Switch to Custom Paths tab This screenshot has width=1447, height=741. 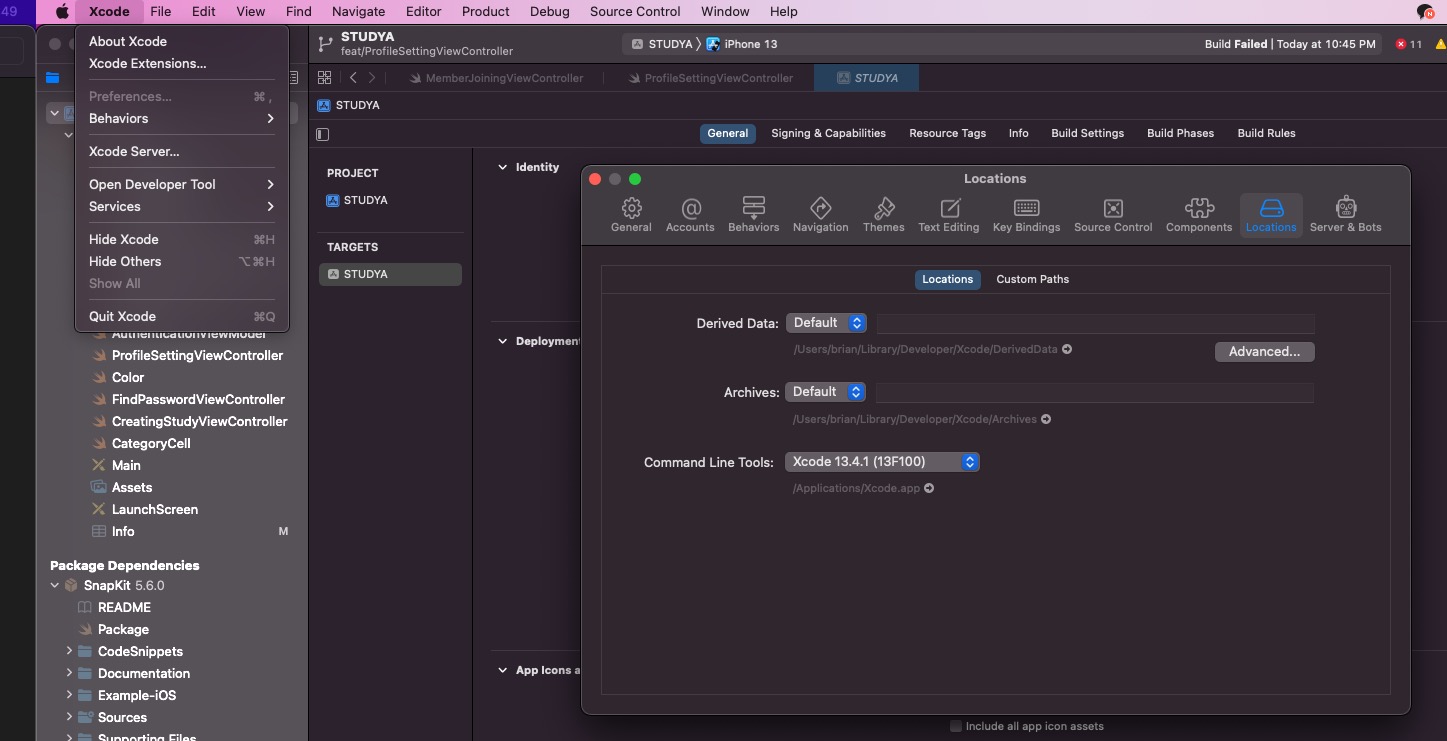point(1032,279)
